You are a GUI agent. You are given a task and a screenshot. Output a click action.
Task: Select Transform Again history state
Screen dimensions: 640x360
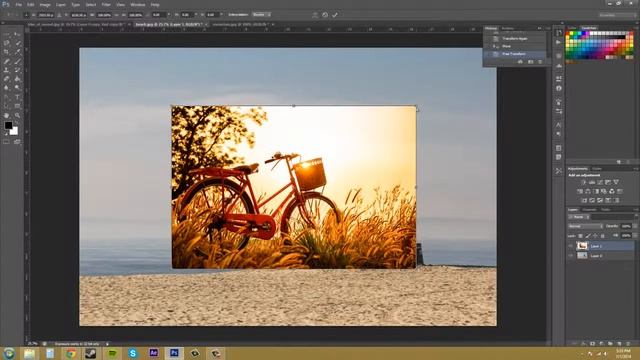[x=515, y=38]
